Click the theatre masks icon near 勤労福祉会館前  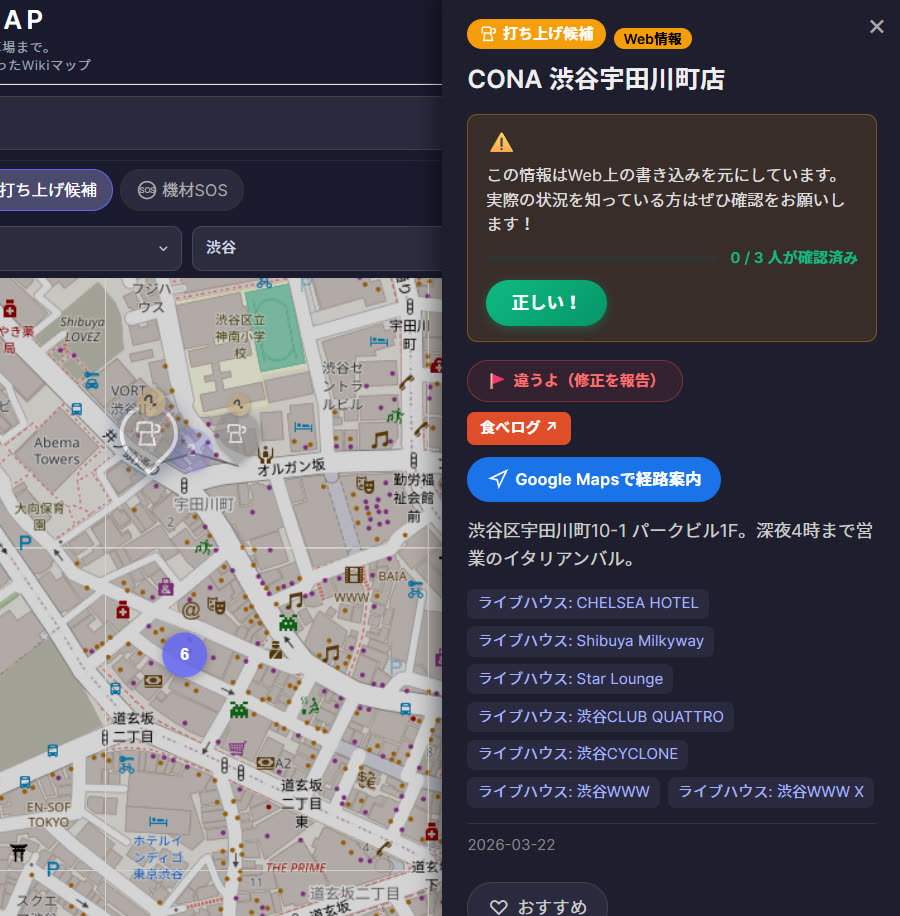[x=365, y=485]
